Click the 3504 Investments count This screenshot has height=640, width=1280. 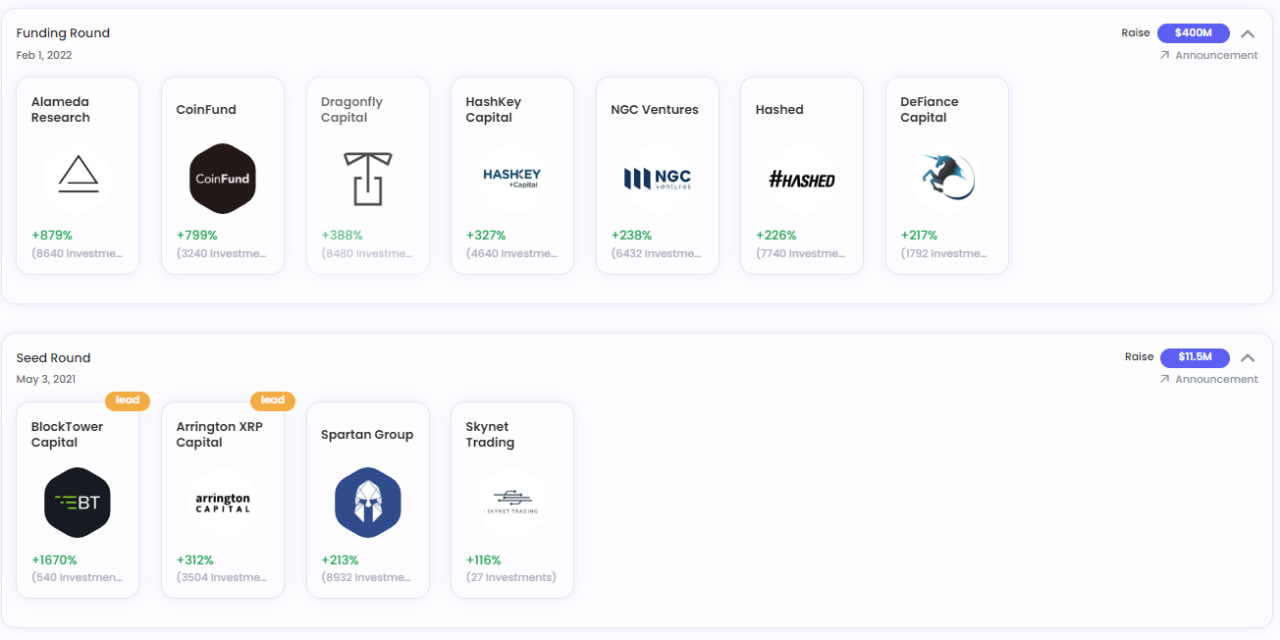pyautogui.click(x=222, y=578)
